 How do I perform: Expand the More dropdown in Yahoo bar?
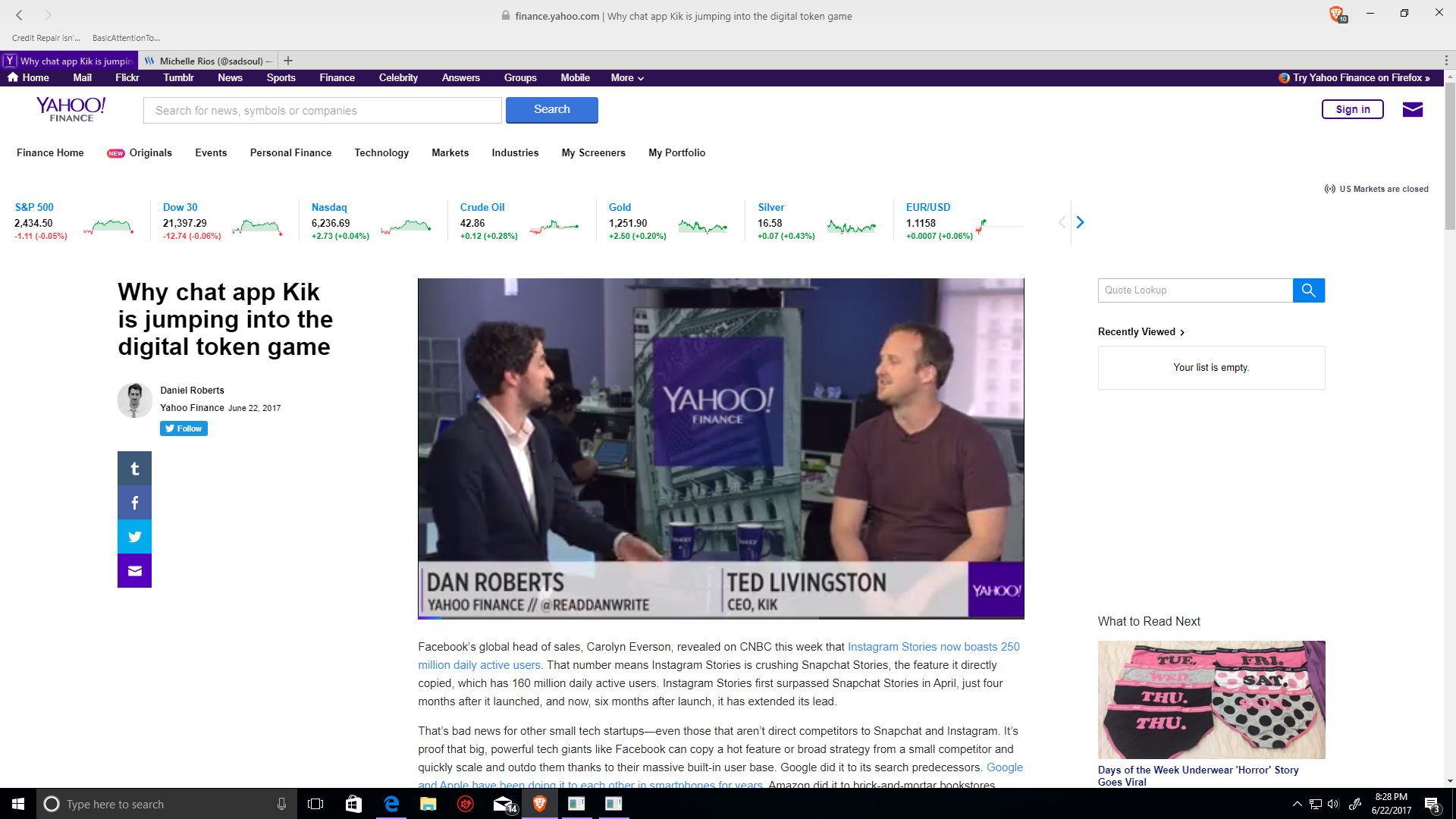pos(627,77)
